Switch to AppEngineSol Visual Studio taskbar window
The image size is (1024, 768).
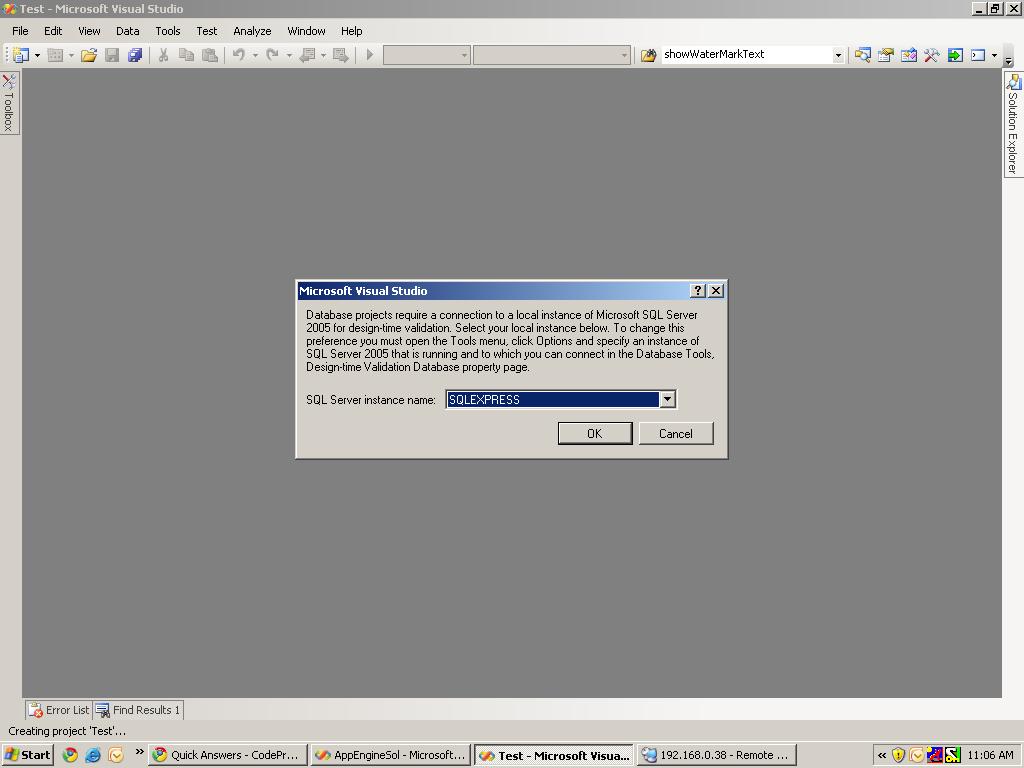391,755
